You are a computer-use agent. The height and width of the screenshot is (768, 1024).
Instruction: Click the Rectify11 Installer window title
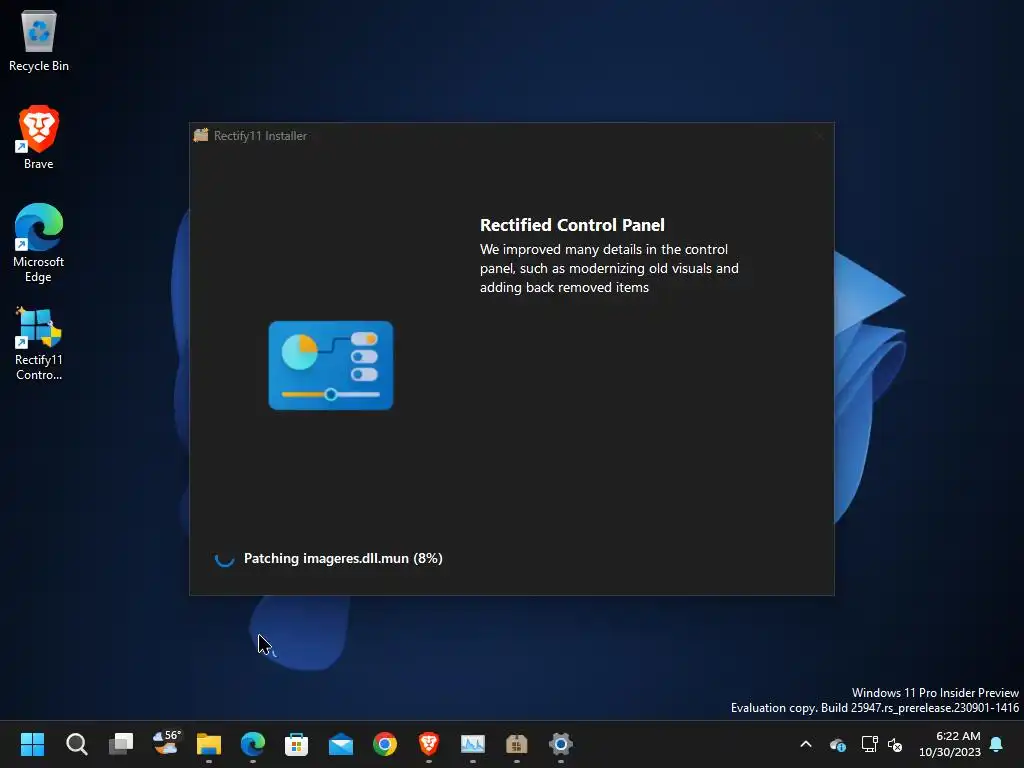[260, 136]
